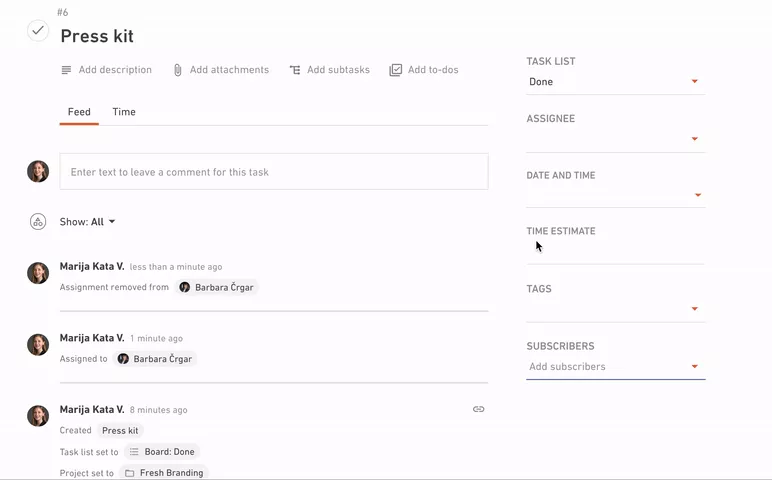The image size is (772, 480).
Task: Expand the Tags dropdown arrow
Action: 695,309
